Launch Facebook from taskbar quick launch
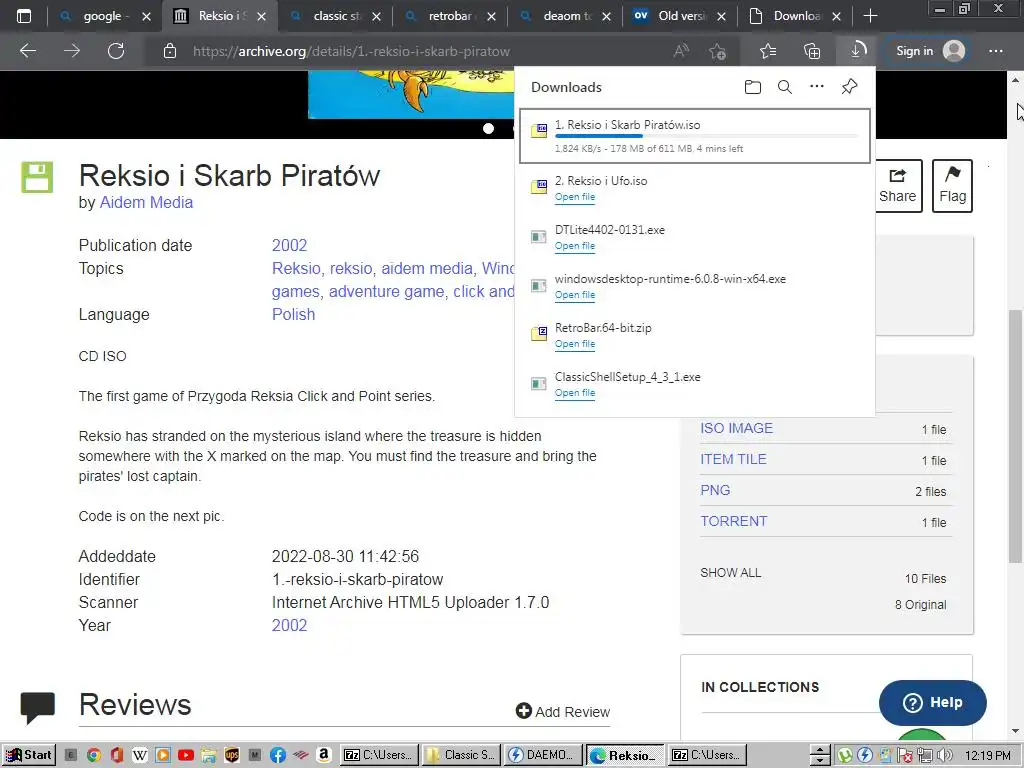This screenshot has height=768, width=1024. tap(278, 756)
